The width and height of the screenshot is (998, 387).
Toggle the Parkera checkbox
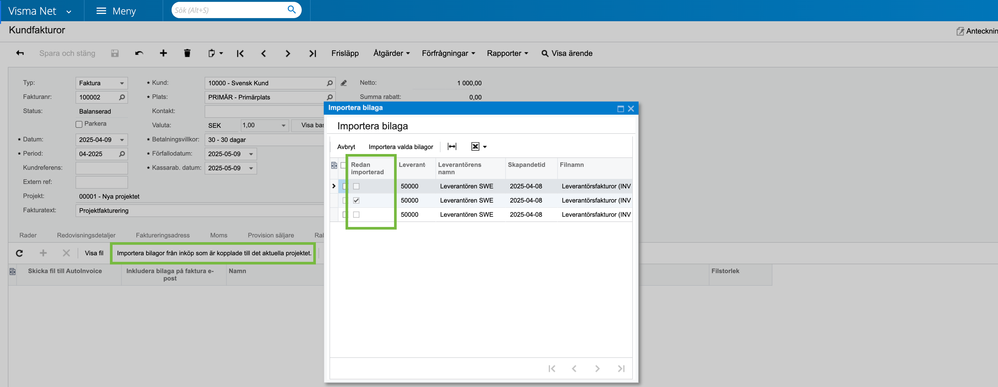pos(79,124)
